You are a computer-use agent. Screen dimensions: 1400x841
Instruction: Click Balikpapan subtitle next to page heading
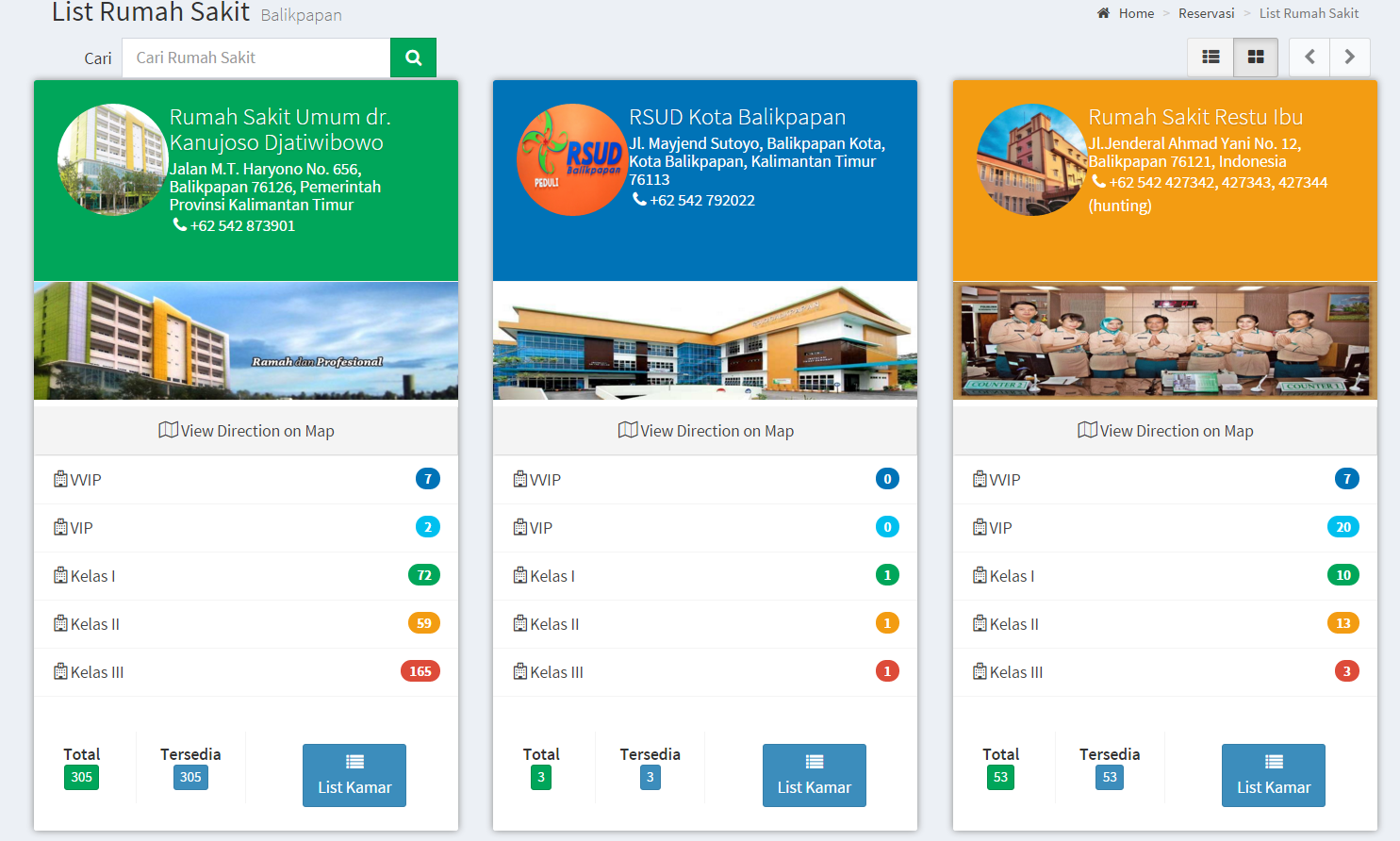301,15
